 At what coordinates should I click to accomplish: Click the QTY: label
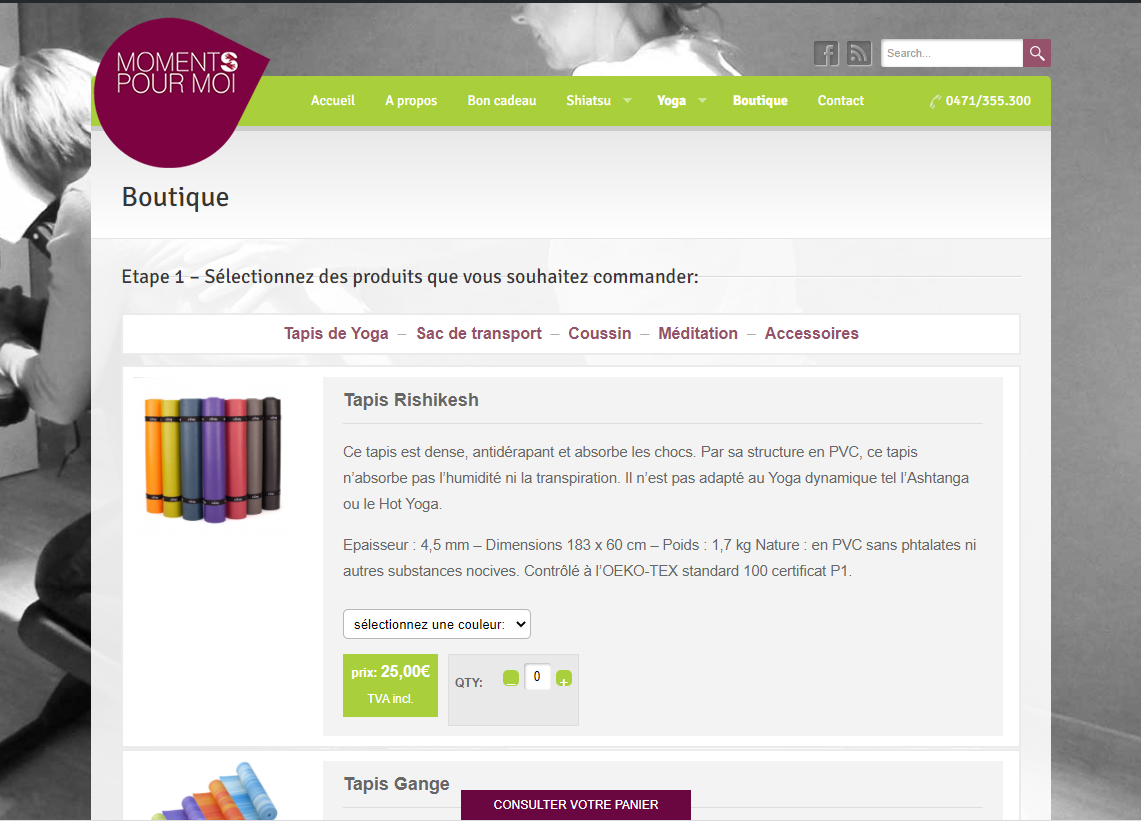(469, 683)
